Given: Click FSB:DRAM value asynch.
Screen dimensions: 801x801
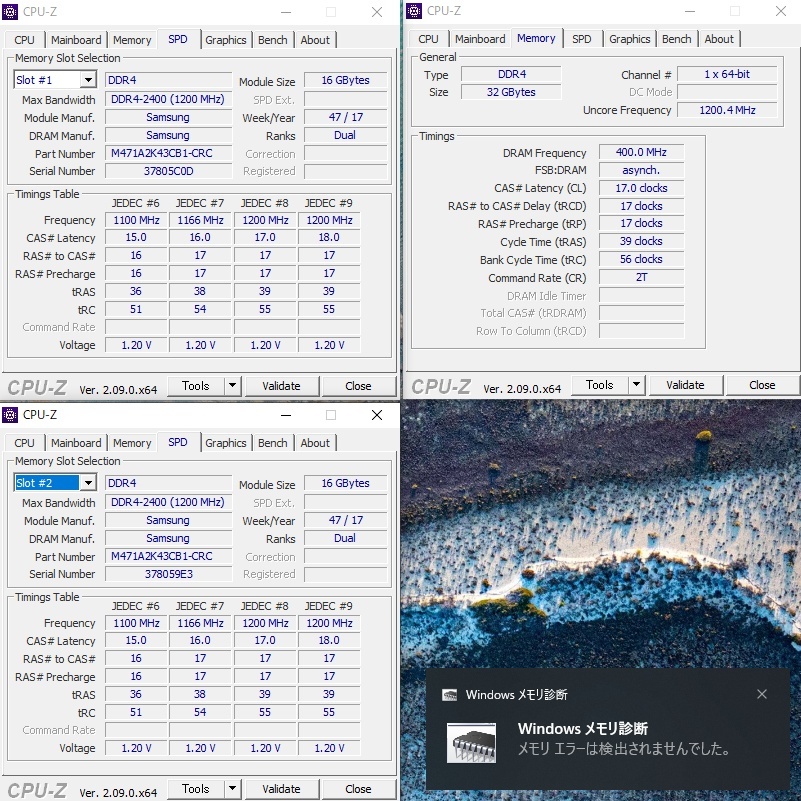Looking at the screenshot, I should pyautogui.click(x=642, y=170).
